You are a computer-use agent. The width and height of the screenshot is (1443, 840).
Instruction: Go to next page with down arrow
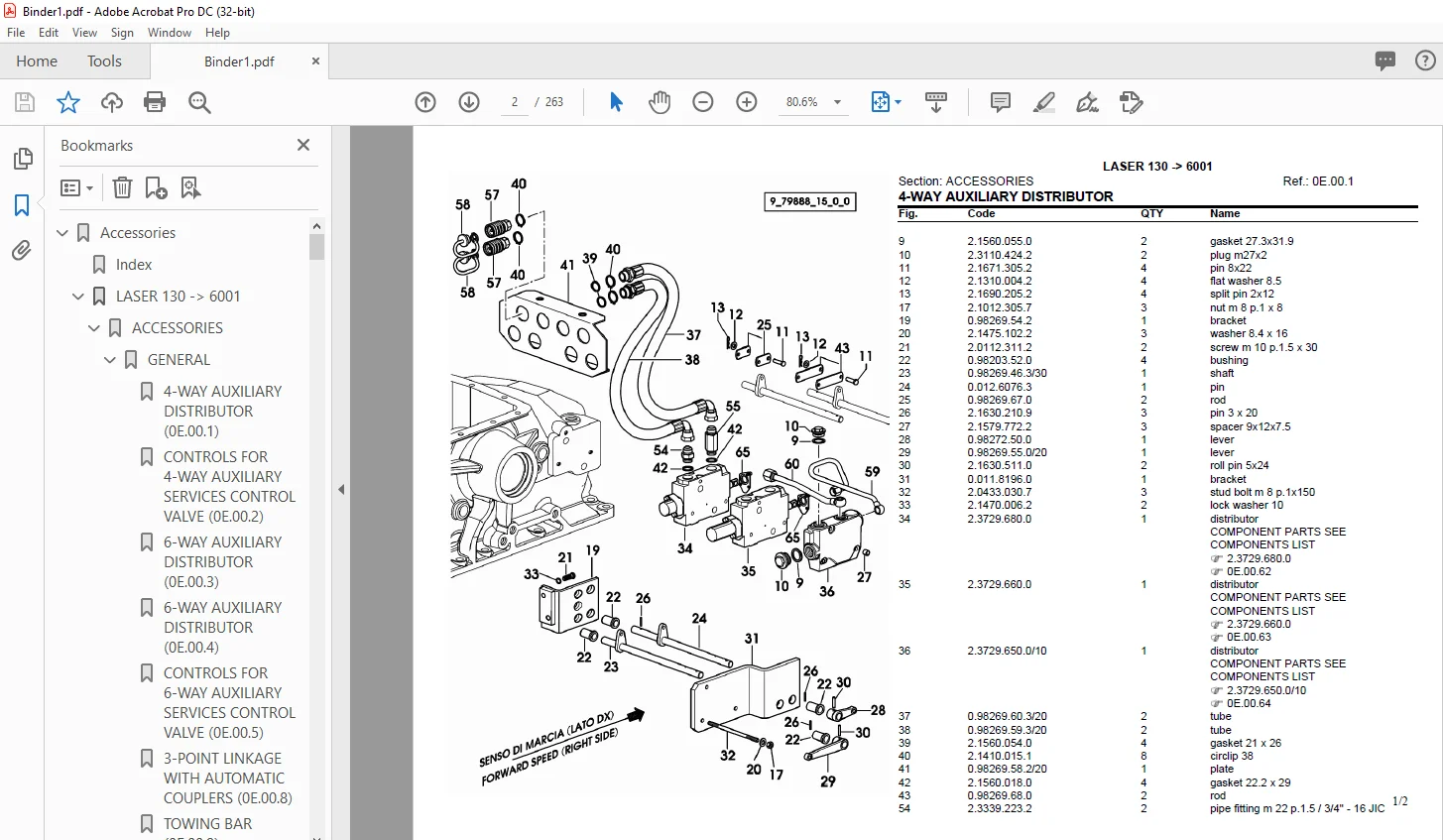469,102
